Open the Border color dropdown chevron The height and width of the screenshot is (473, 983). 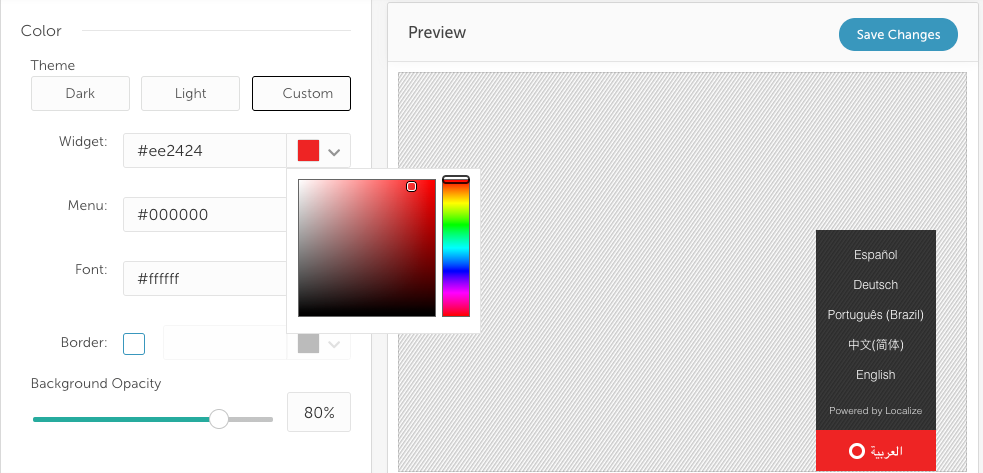[x=334, y=344]
